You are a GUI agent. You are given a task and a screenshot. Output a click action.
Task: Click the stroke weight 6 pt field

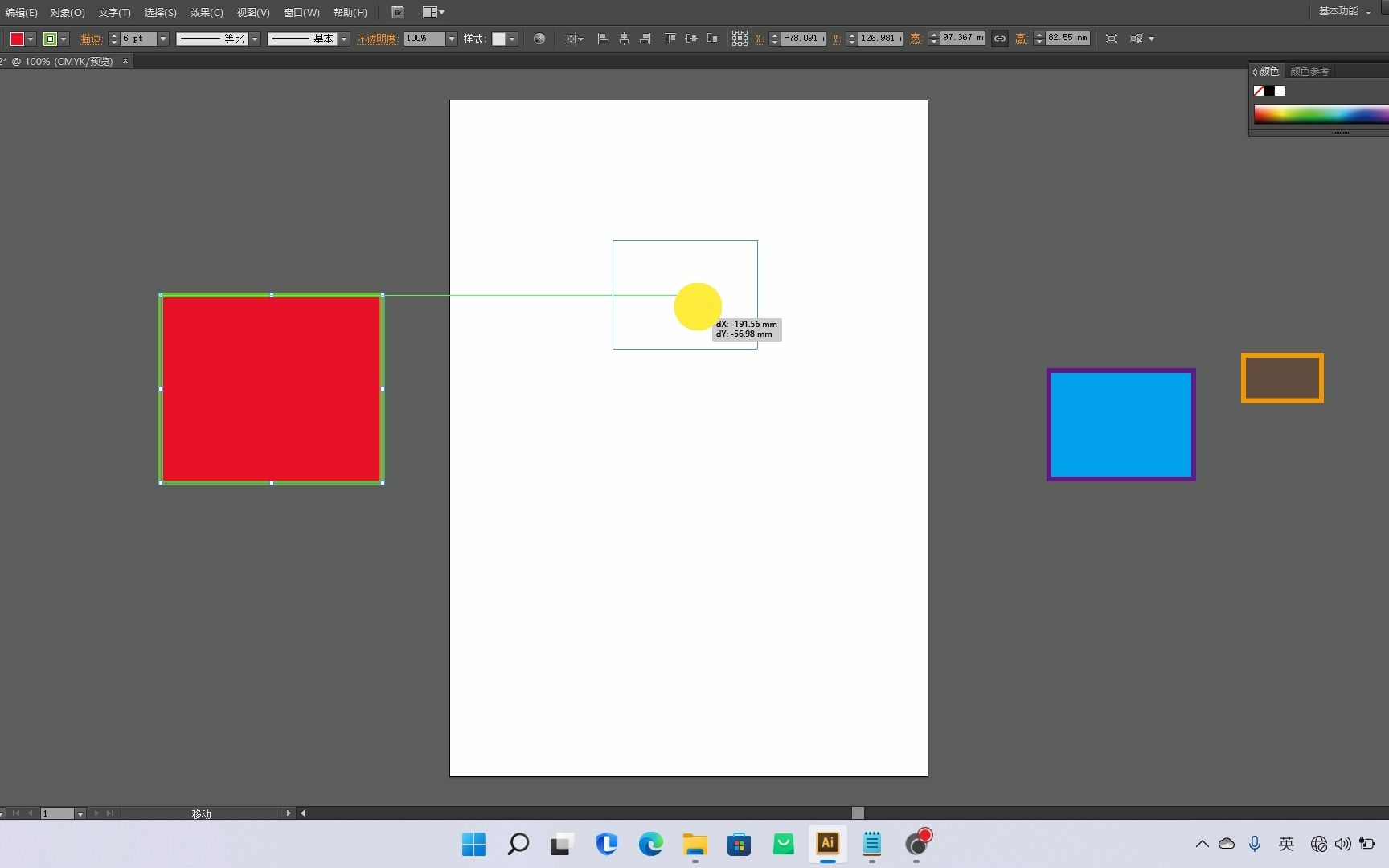(x=138, y=39)
